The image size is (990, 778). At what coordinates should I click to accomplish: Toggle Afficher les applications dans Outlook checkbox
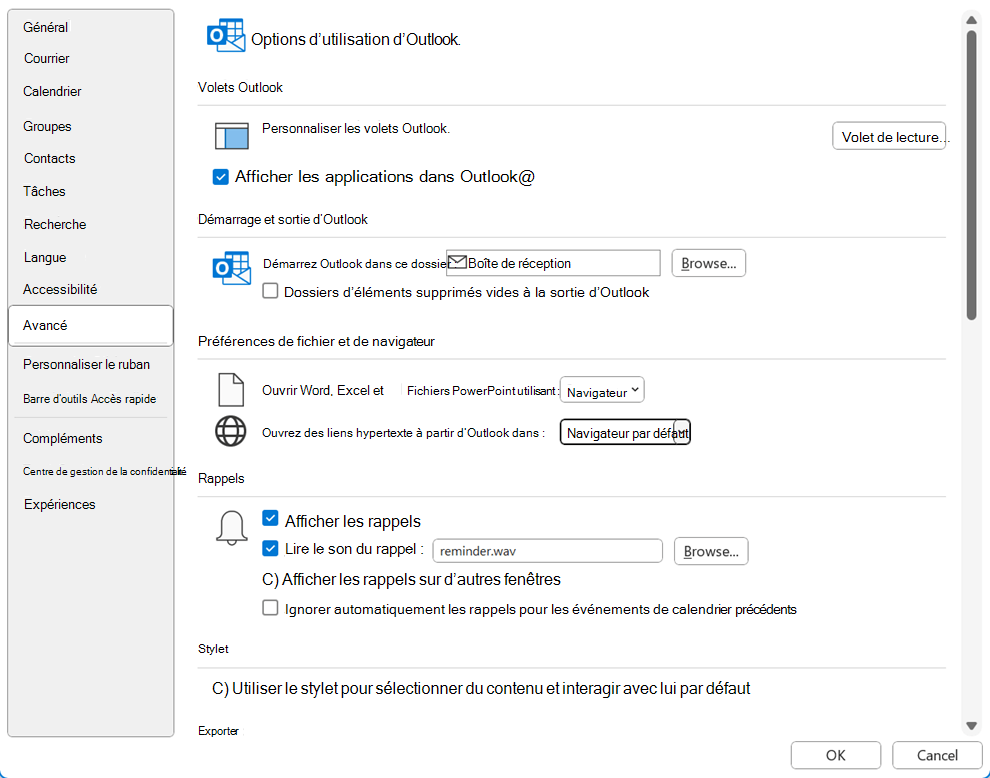coord(220,177)
